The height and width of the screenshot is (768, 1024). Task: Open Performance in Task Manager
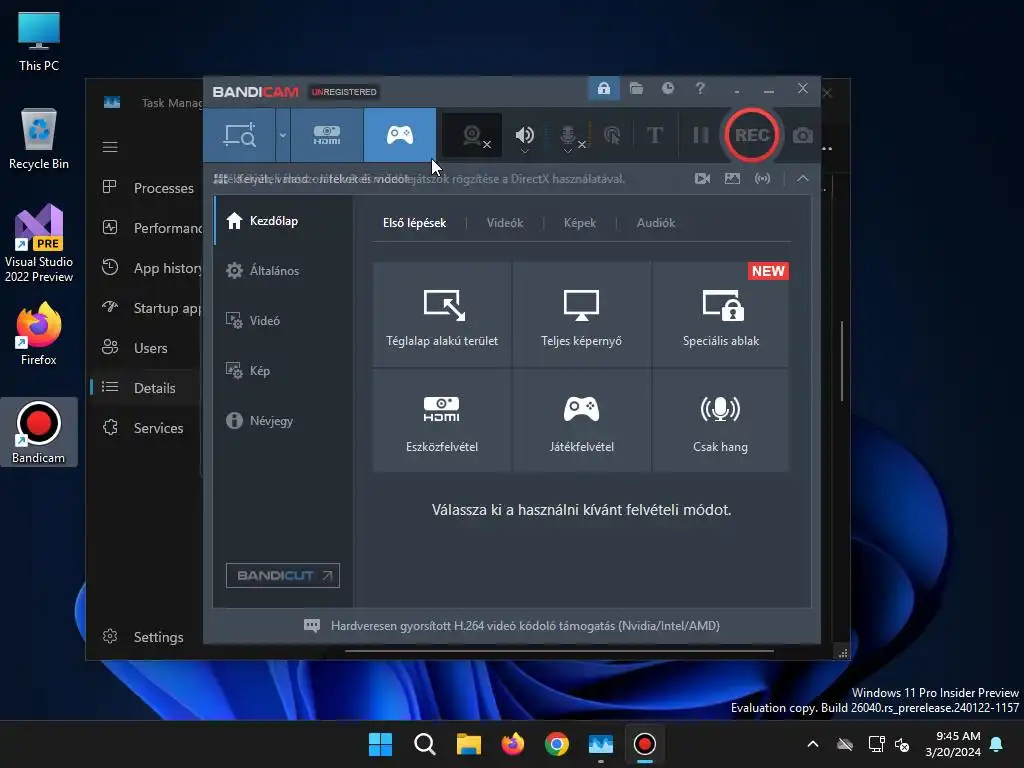click(147, 228)
